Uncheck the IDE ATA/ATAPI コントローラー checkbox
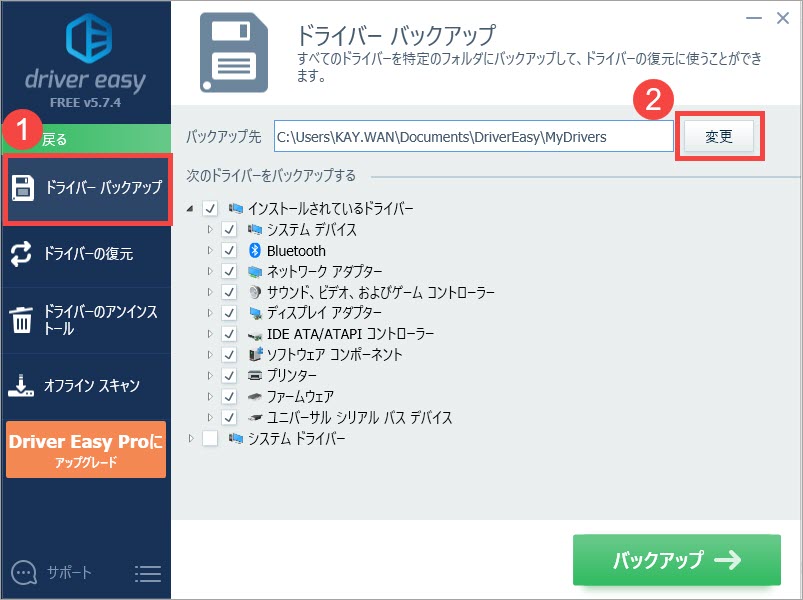This screenshot has height=600, width=803. pyautogui.click(x=229, y=334)
